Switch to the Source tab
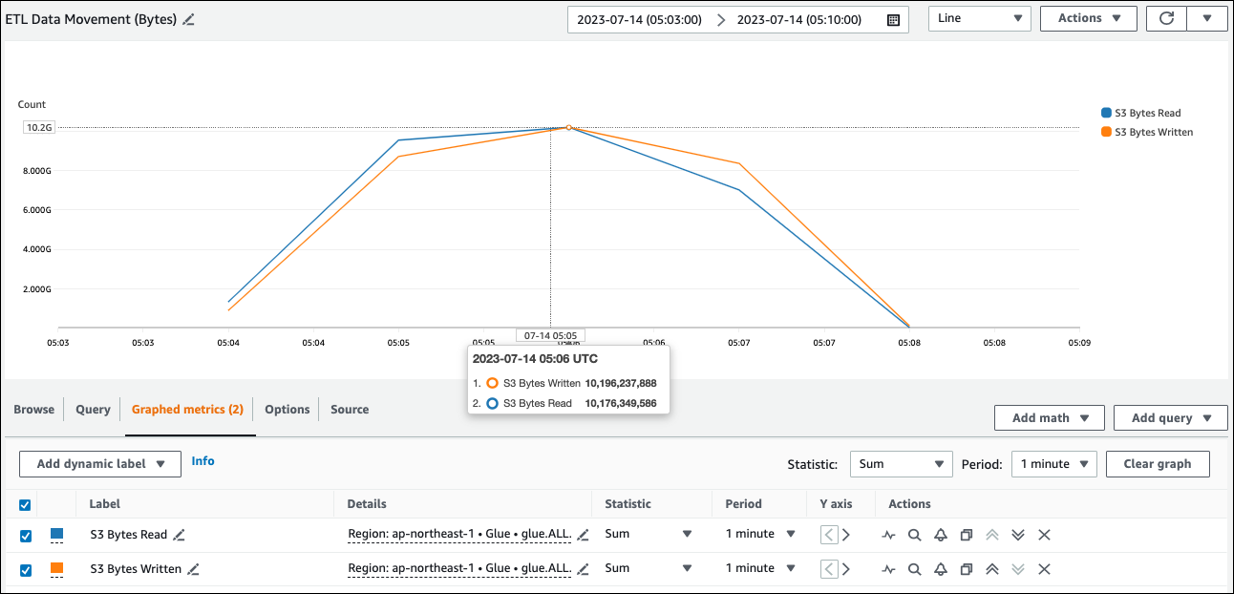 pyautogui.click(x=349, y=409)
